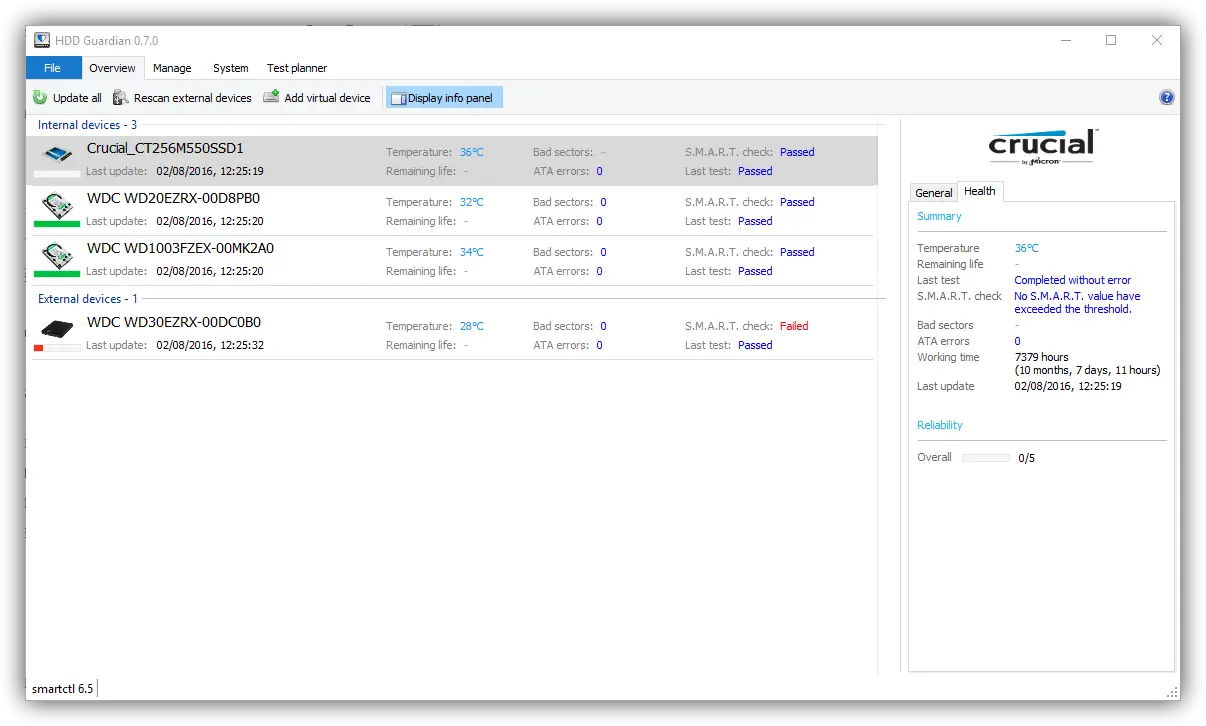Click Last update 02/08/2016, 12:25:32 value
Viewport: 1206px width, 726px height.
pos(210,345)
